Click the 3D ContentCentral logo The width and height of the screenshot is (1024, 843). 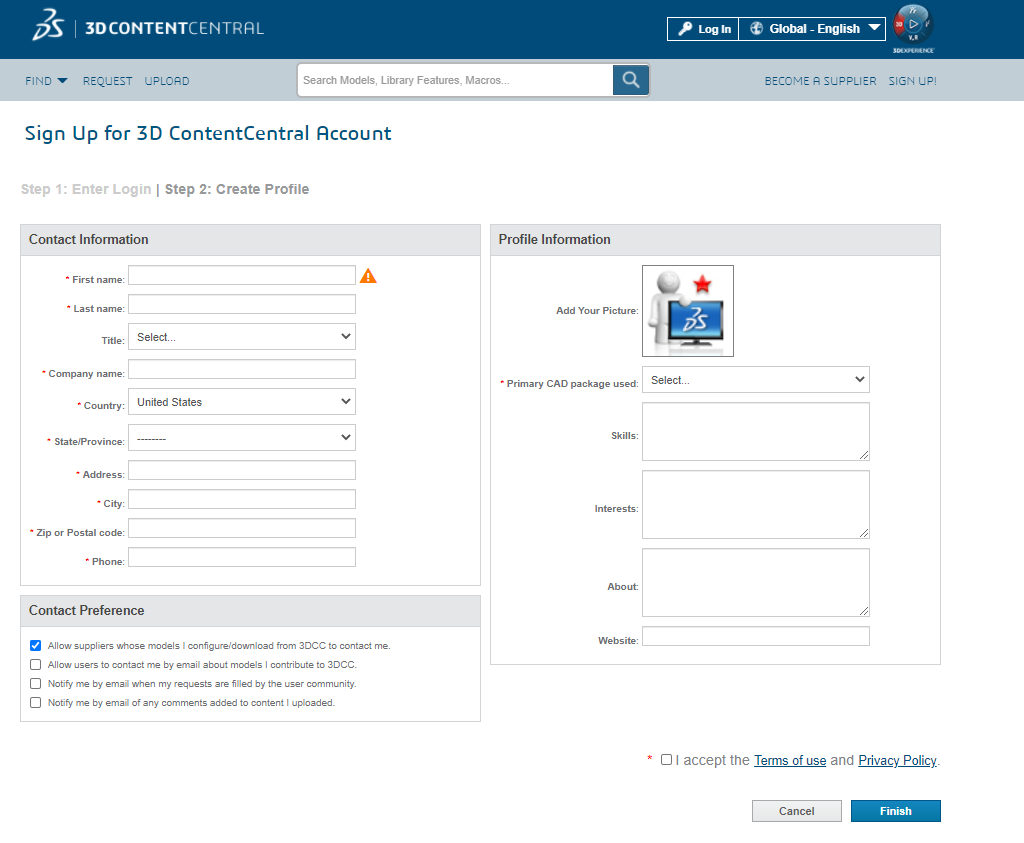point(148,28)
